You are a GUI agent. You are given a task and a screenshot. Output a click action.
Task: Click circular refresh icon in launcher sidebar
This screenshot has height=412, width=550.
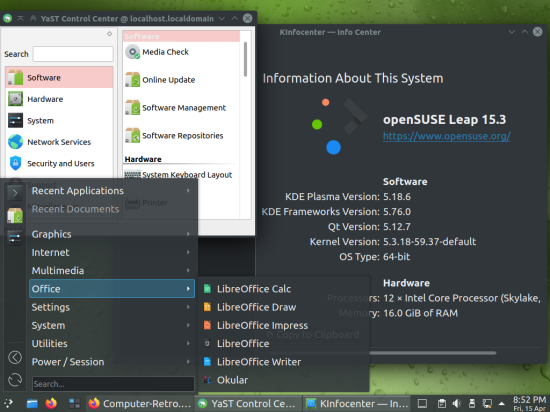point(15,380)
